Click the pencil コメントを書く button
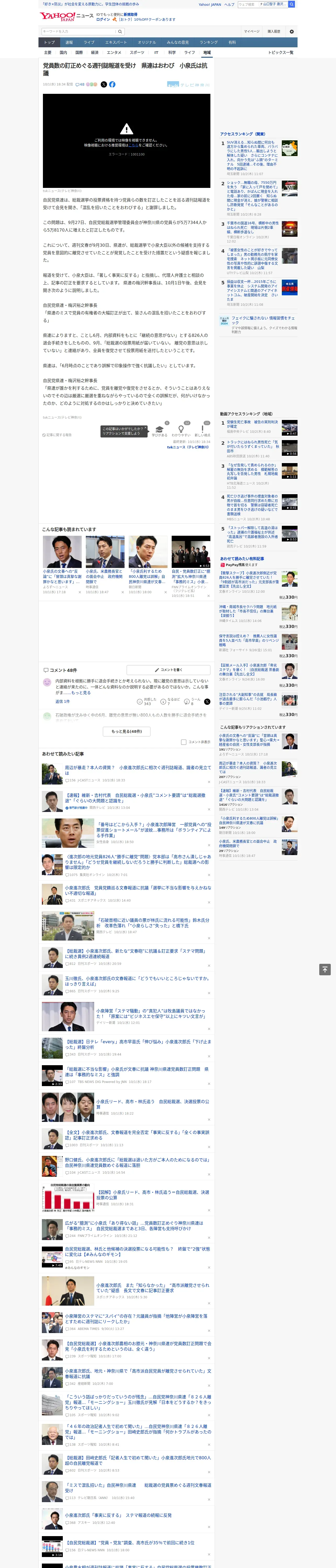 168,670
